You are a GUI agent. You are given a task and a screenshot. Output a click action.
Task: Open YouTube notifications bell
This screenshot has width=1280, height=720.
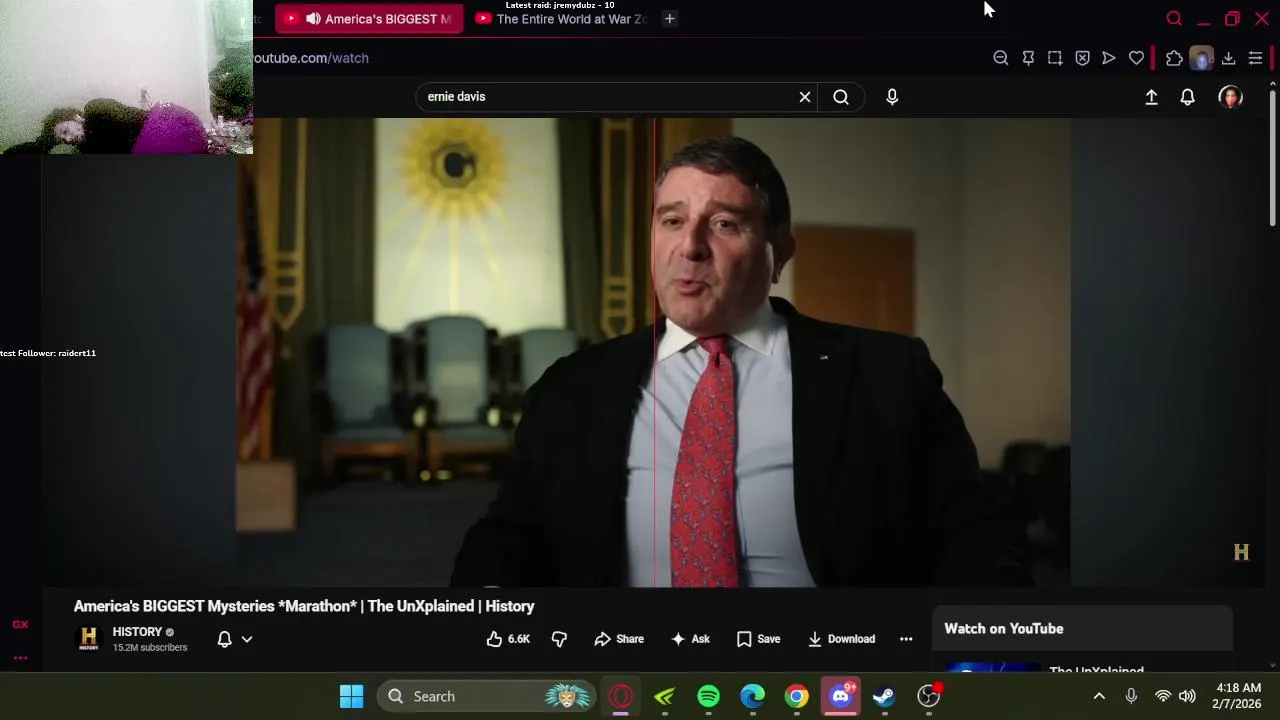point(1187,97)
